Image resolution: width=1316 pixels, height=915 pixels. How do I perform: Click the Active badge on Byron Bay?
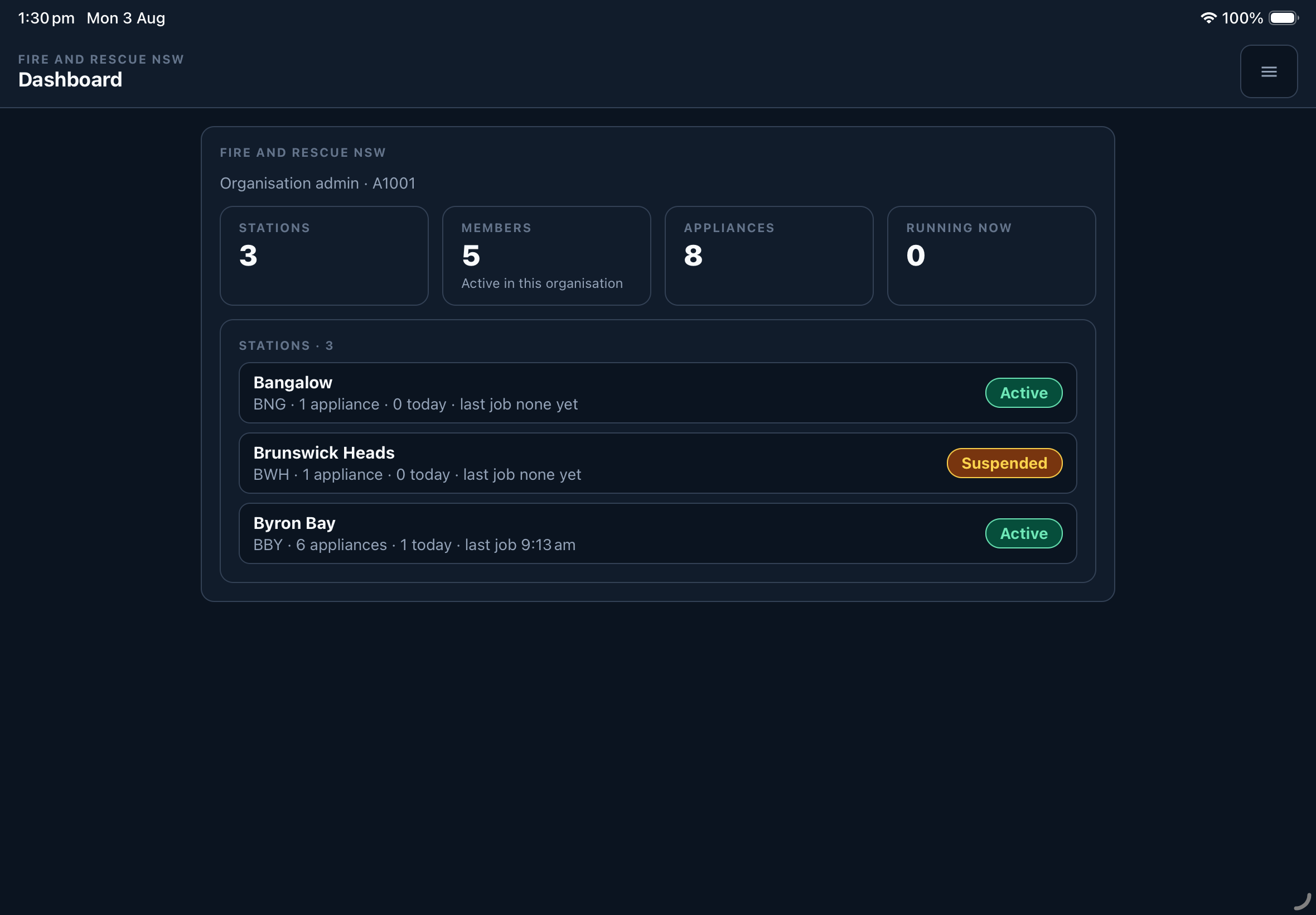[1023, 533]
